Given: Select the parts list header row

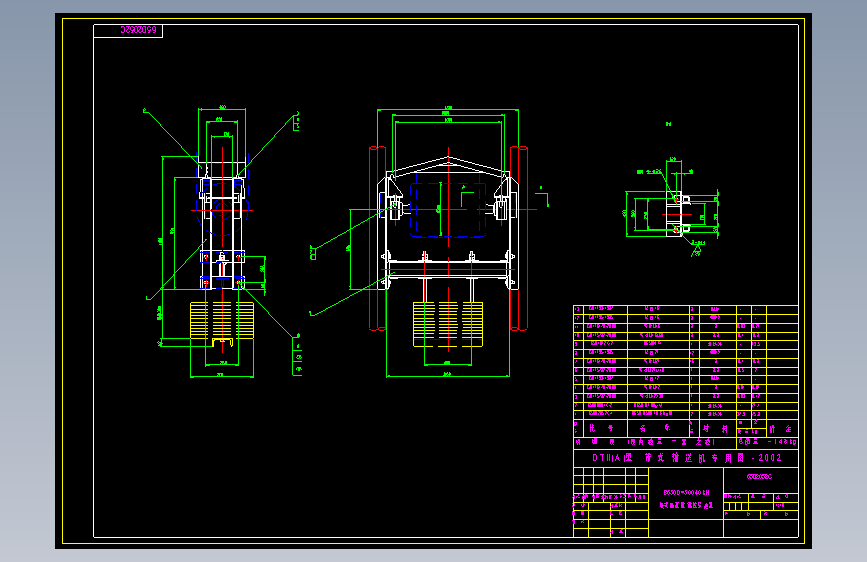Looking at the screenshot, I should tap(686, 429).
